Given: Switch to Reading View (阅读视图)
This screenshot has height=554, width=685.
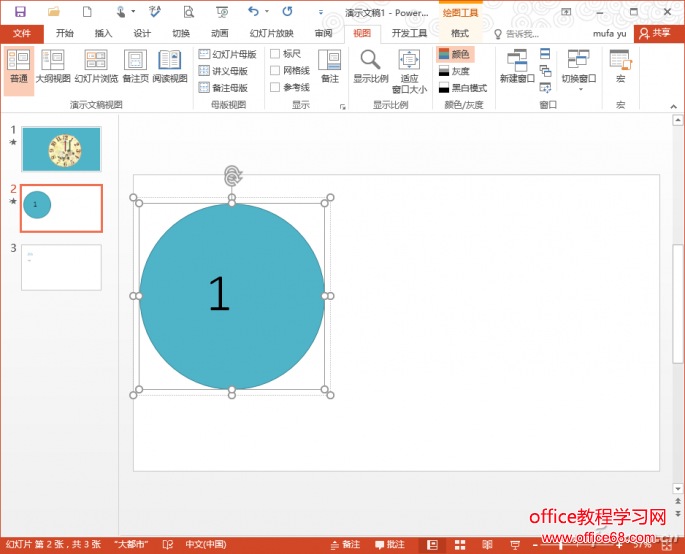Looking at the screenshot, I should 169,67.
